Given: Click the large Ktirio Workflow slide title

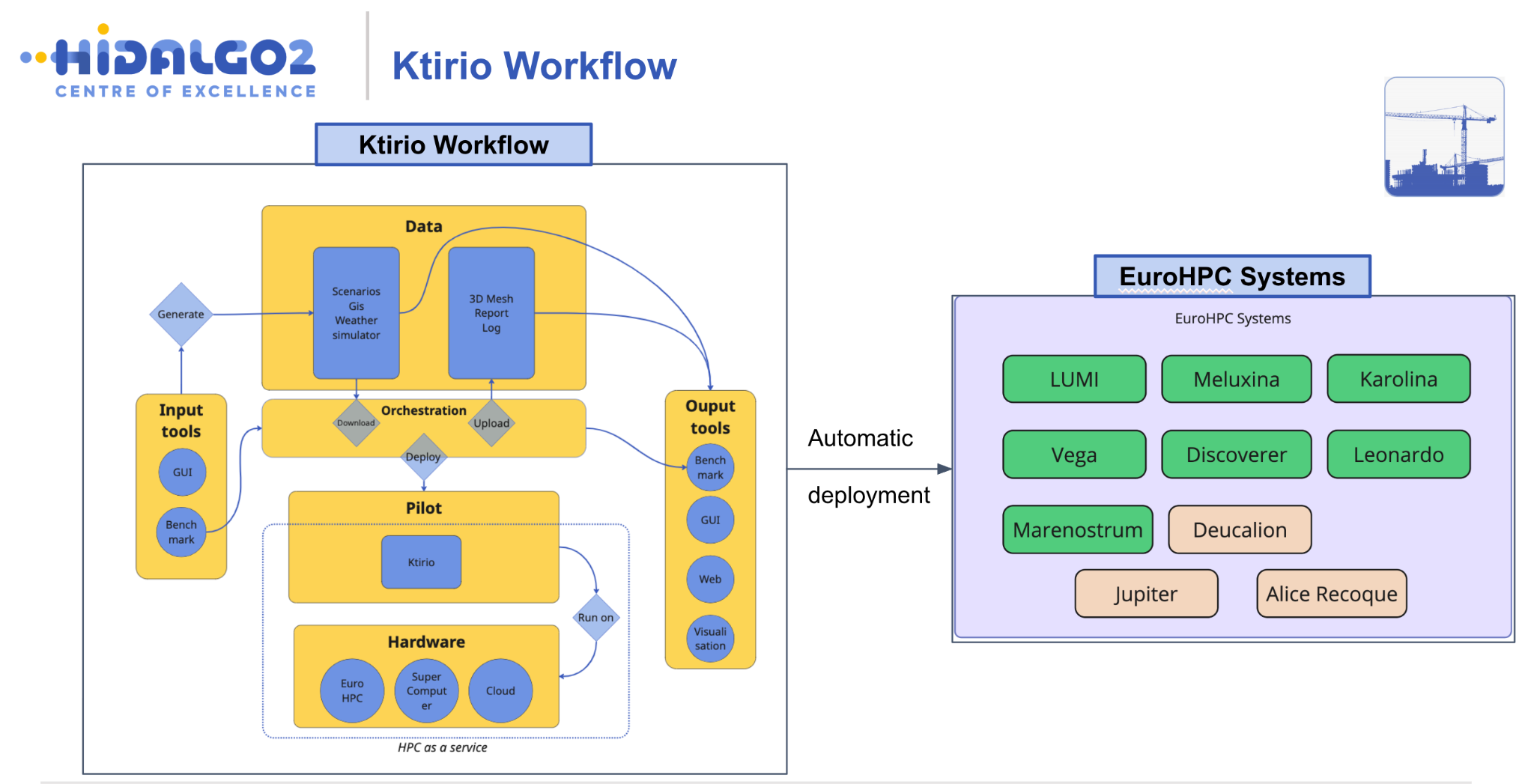Looking at the screenshot, I should (x=535, y=66).
